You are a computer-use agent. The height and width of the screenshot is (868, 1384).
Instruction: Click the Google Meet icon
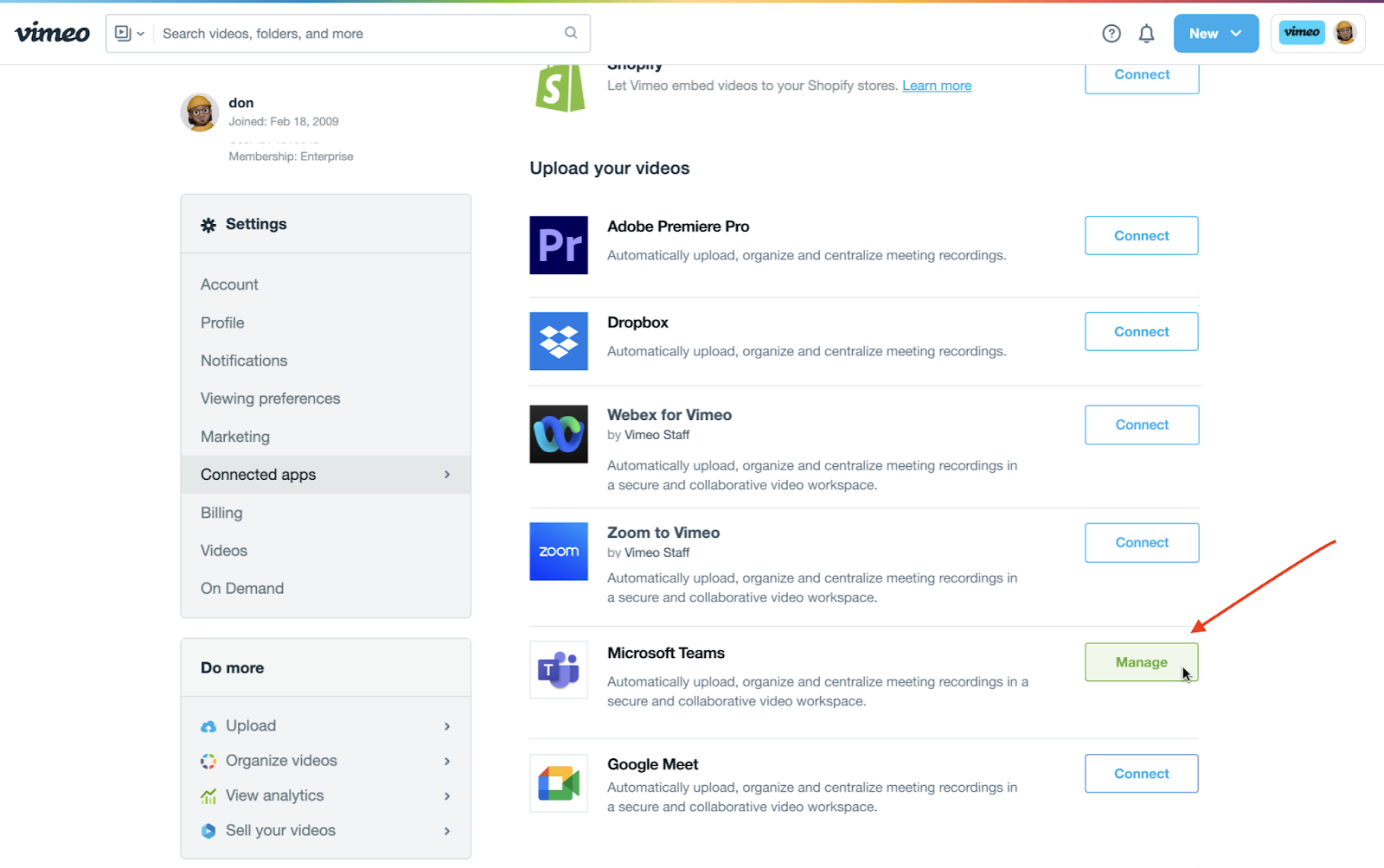click(x=559, y=783)
